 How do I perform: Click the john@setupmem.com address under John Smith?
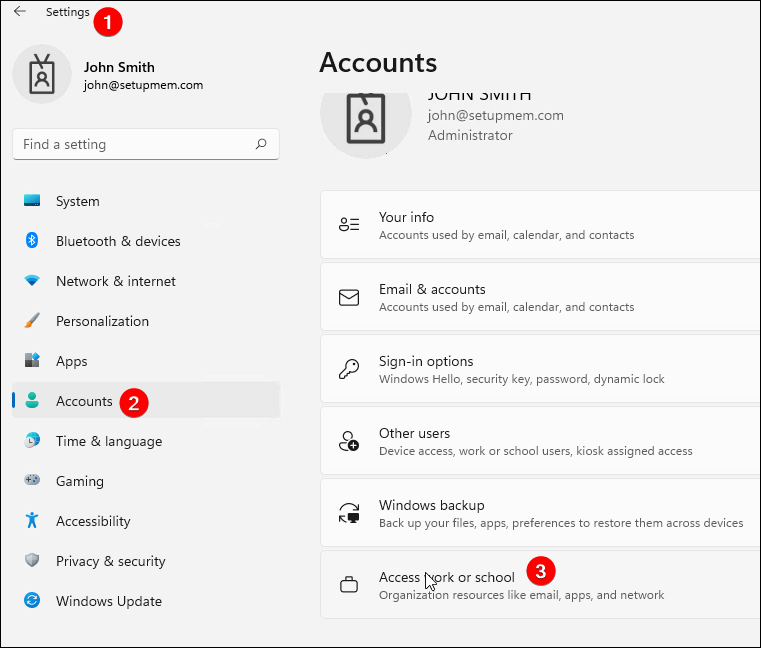pyautogui.click(x=143, y=85)
